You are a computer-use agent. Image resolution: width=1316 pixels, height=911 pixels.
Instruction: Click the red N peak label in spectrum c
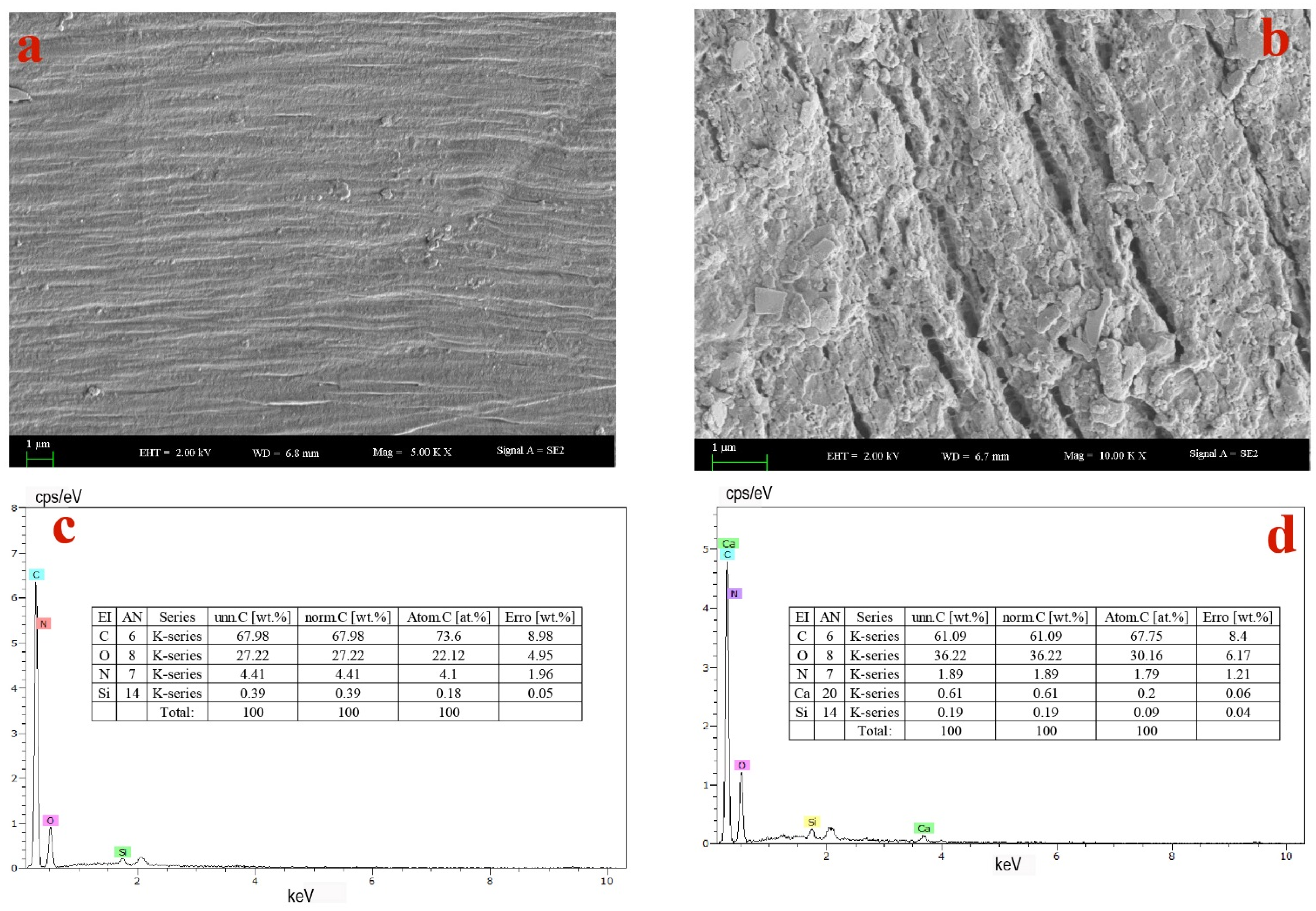tap(44, 624)
